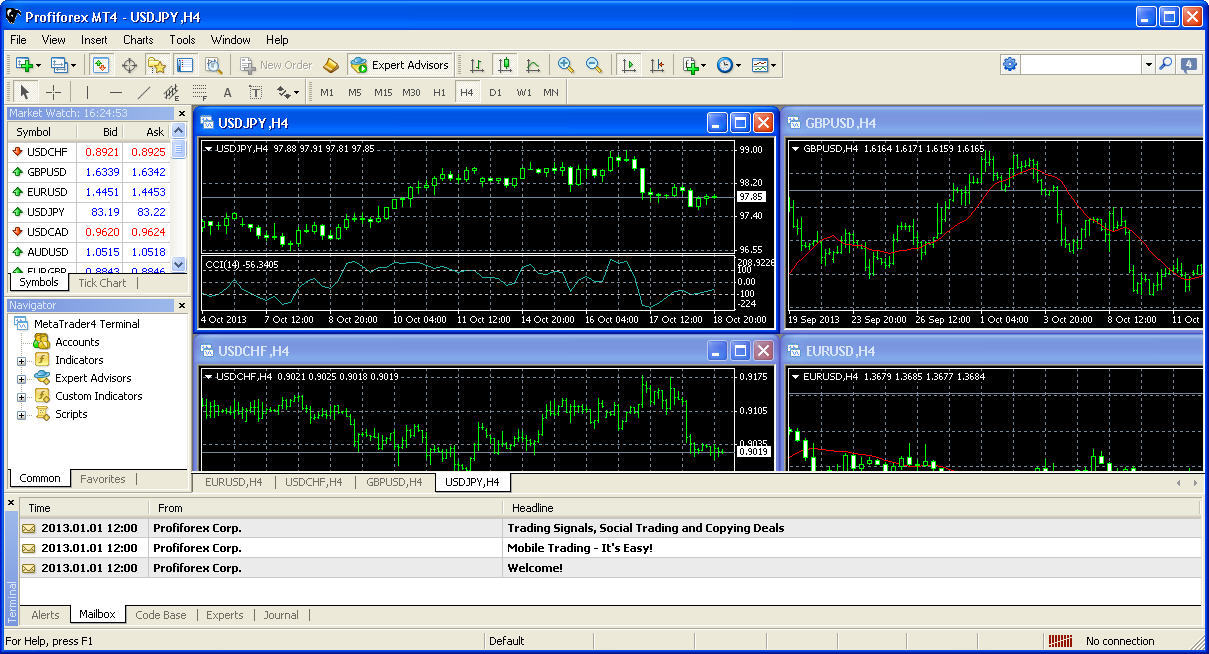The image size is (1209, 654).
Task: Select Accounts in the Navigator tree
Action: (77, 342)
